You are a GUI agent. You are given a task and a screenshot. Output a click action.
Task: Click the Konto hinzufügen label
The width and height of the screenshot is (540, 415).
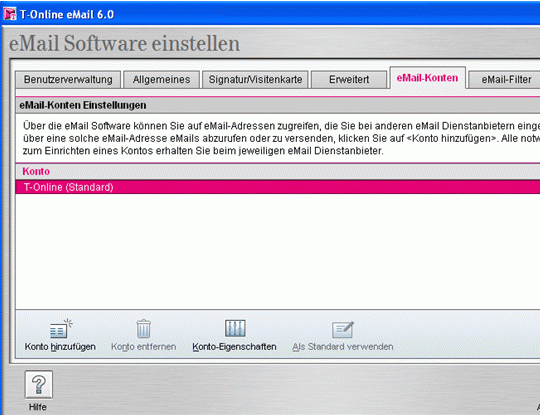tap(60, 347)
